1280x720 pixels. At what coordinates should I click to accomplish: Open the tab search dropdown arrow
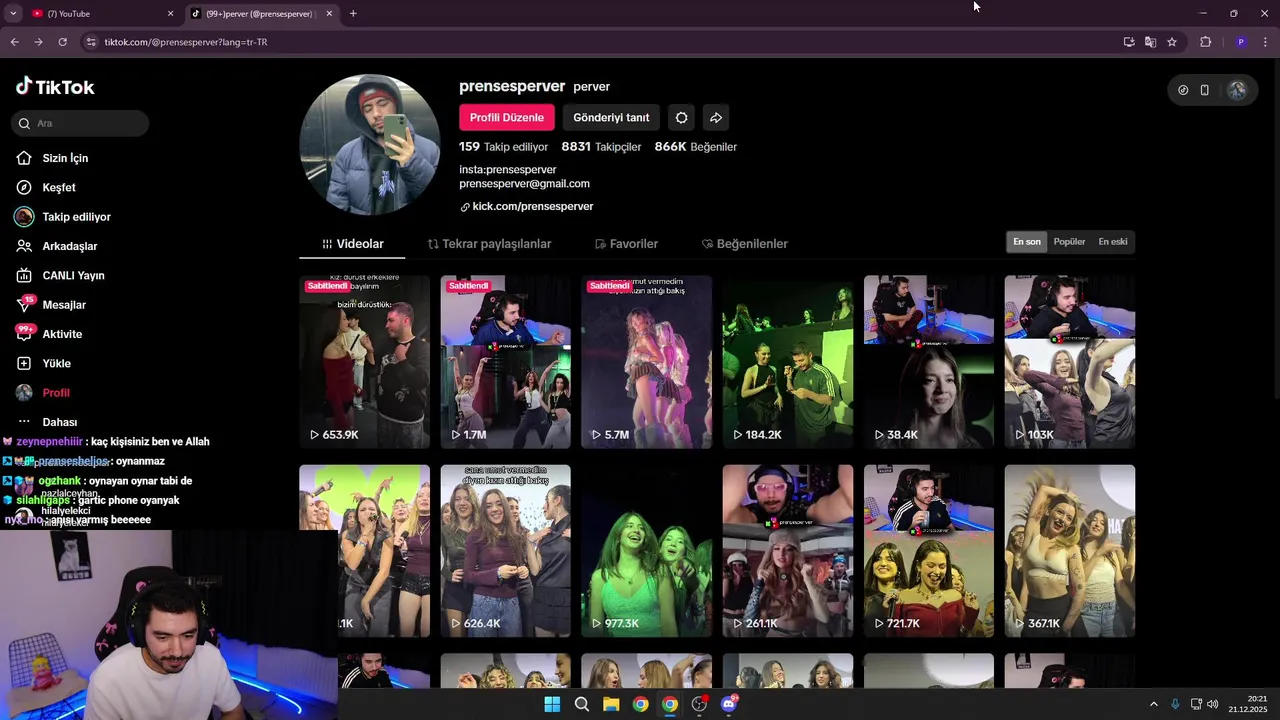(13, 14)
